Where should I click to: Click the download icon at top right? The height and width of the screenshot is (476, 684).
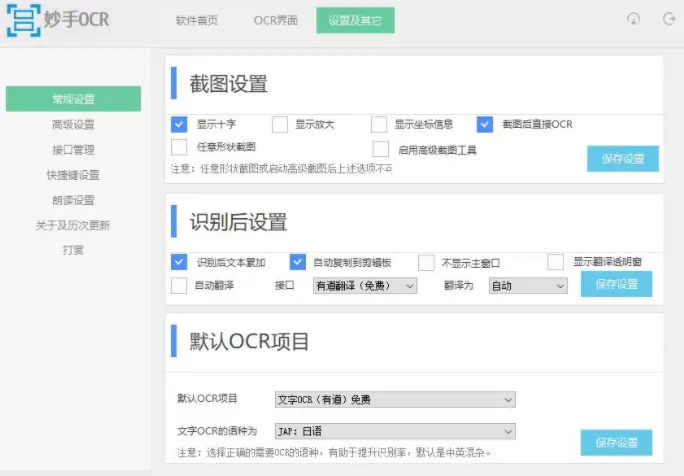tap(633, 19)
